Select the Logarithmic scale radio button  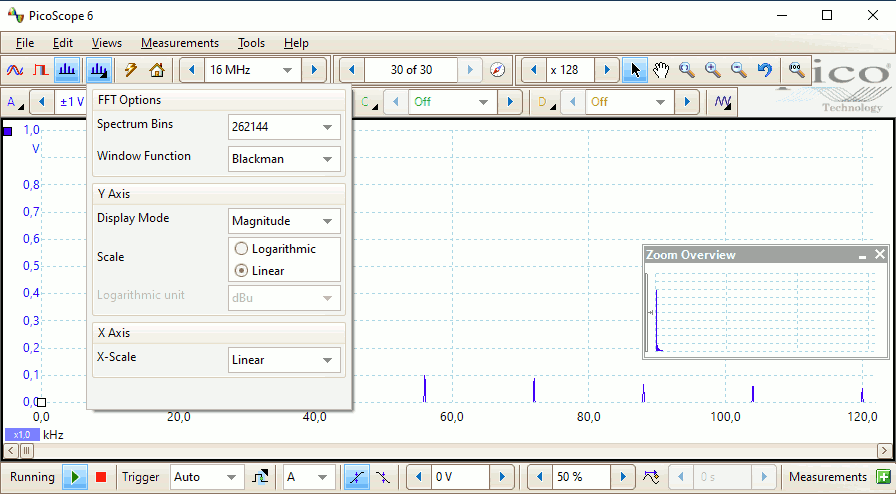pos(240,249)
